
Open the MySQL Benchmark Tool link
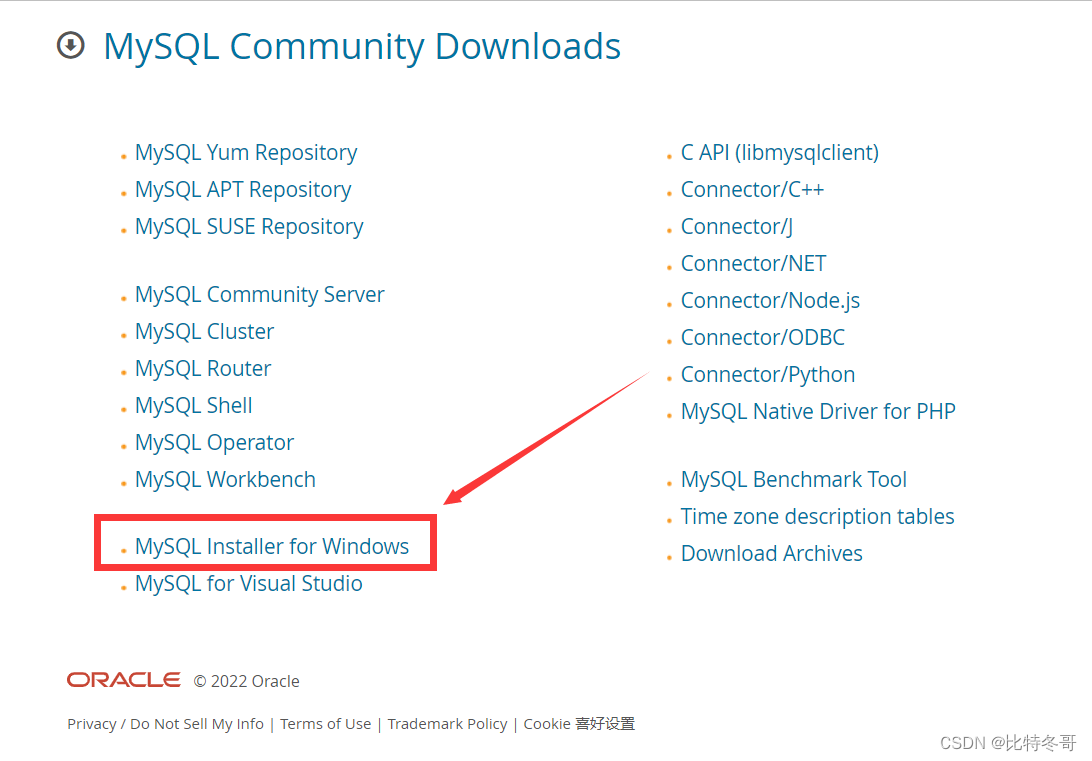(x=794, y=480)
